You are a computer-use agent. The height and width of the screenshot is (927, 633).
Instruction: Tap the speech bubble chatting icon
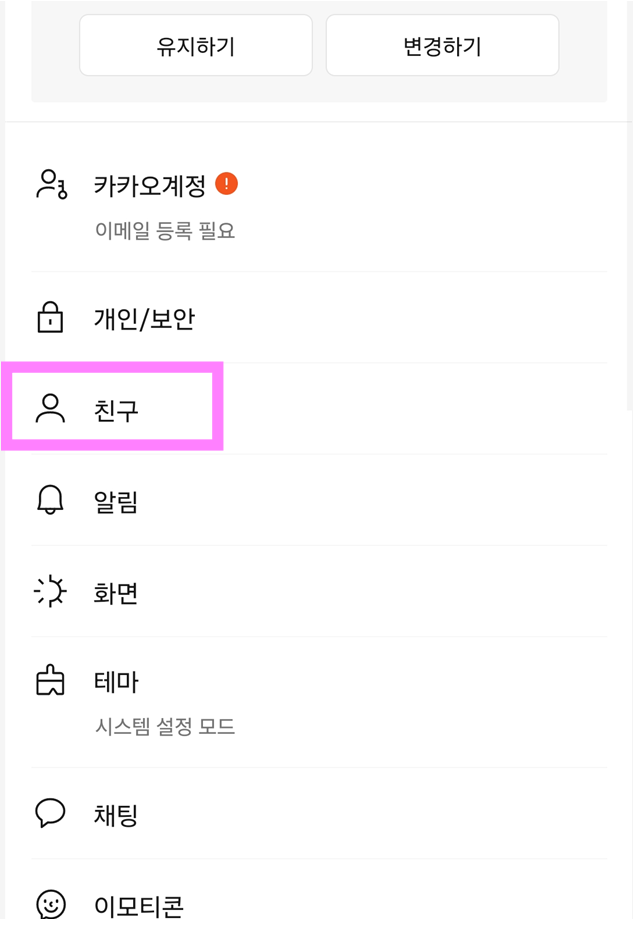click(50, 814)
